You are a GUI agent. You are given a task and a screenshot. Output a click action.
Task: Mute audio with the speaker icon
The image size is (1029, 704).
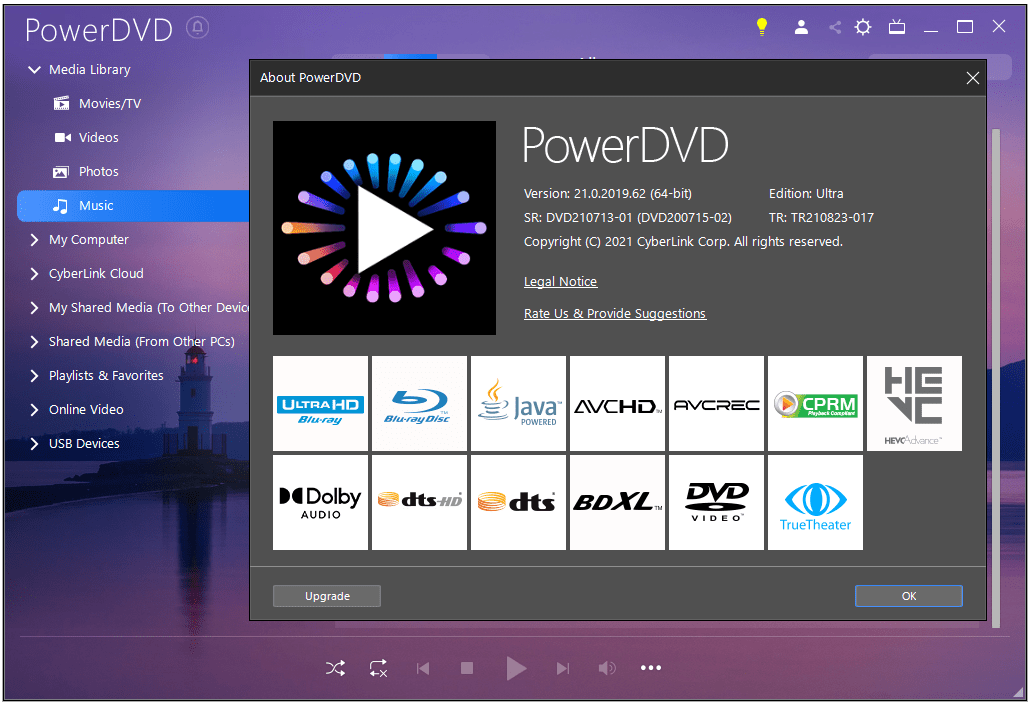click(607, 669)
